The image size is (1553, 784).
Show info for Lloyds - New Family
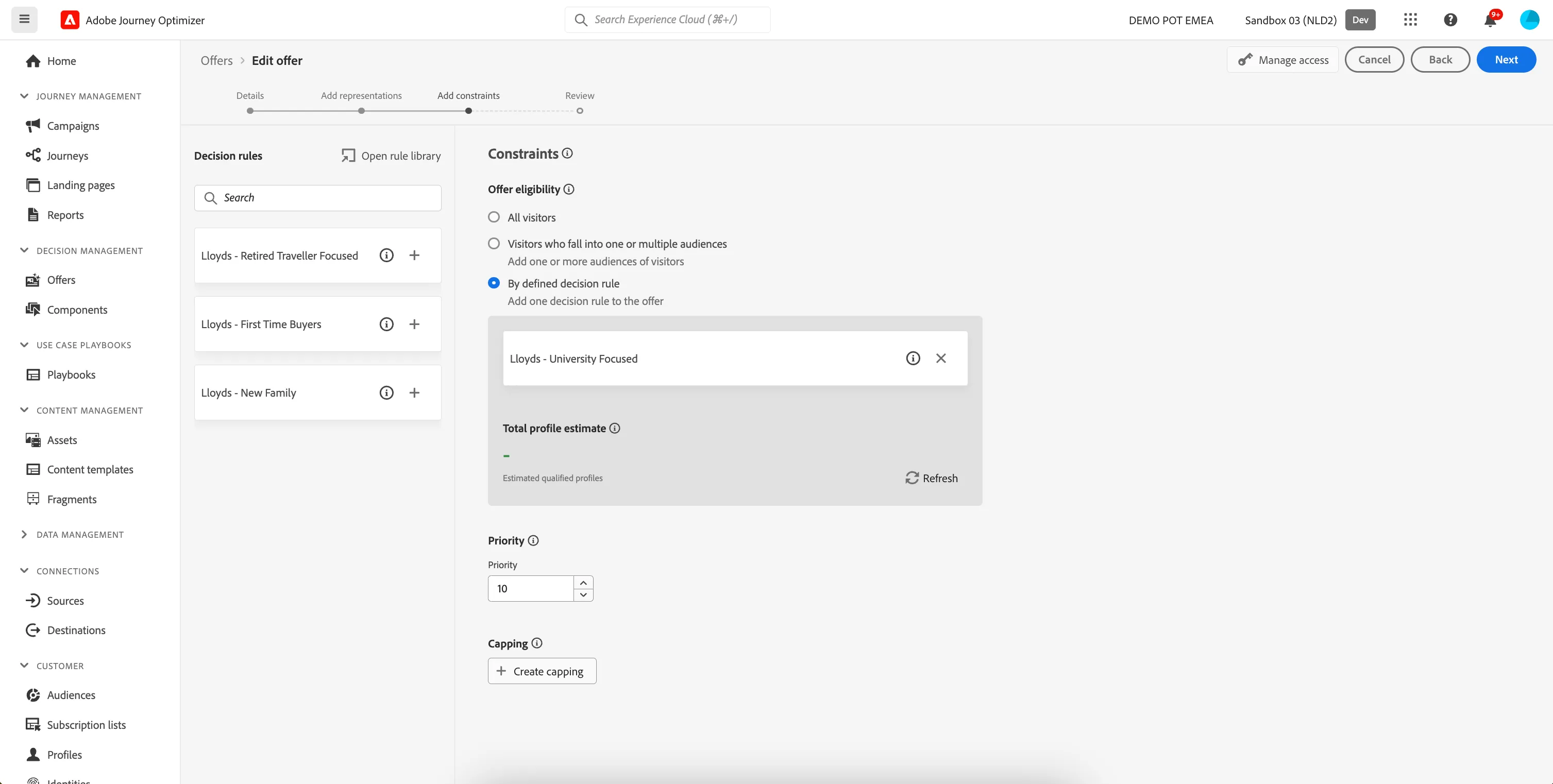386,393
